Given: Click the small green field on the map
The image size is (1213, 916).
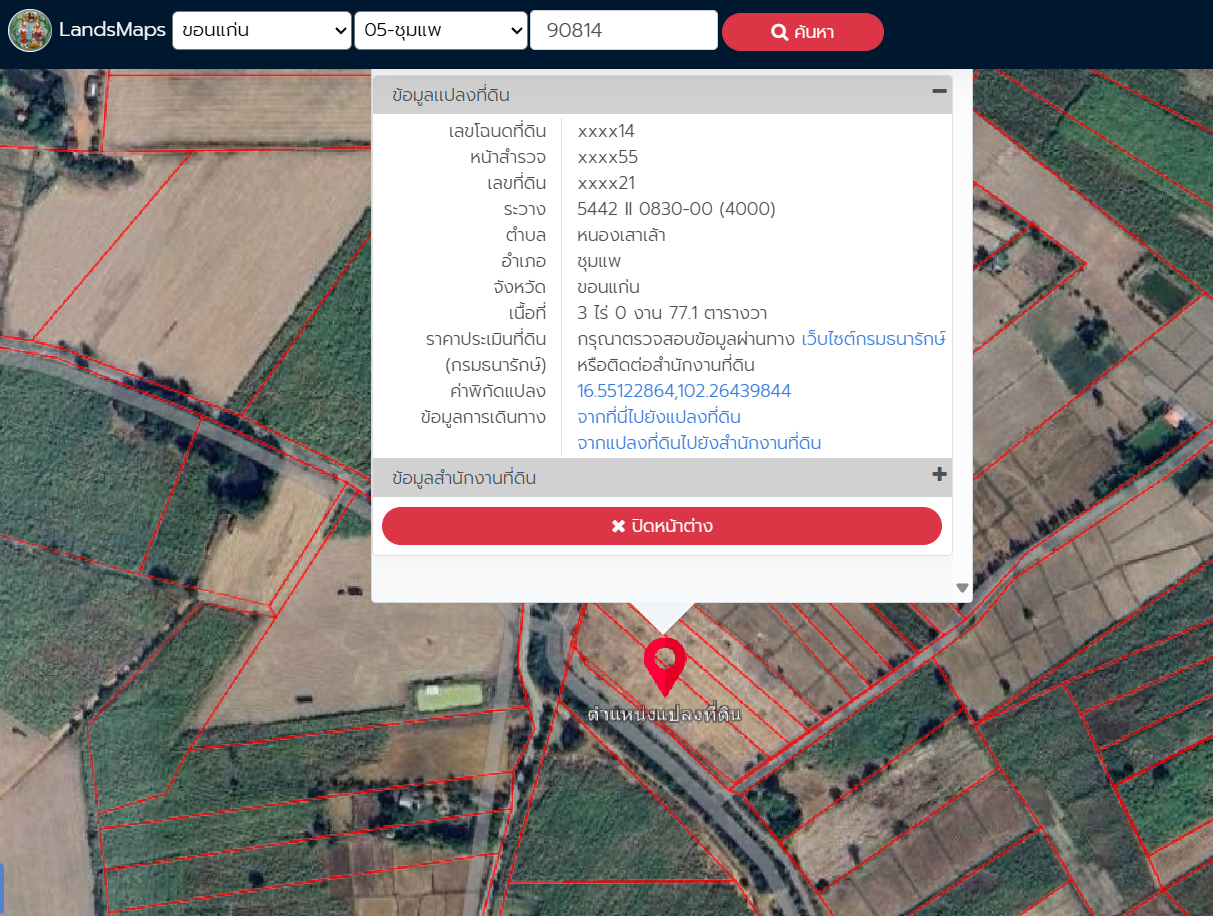Looking at the screenshot, I should [x=449, y=695].
